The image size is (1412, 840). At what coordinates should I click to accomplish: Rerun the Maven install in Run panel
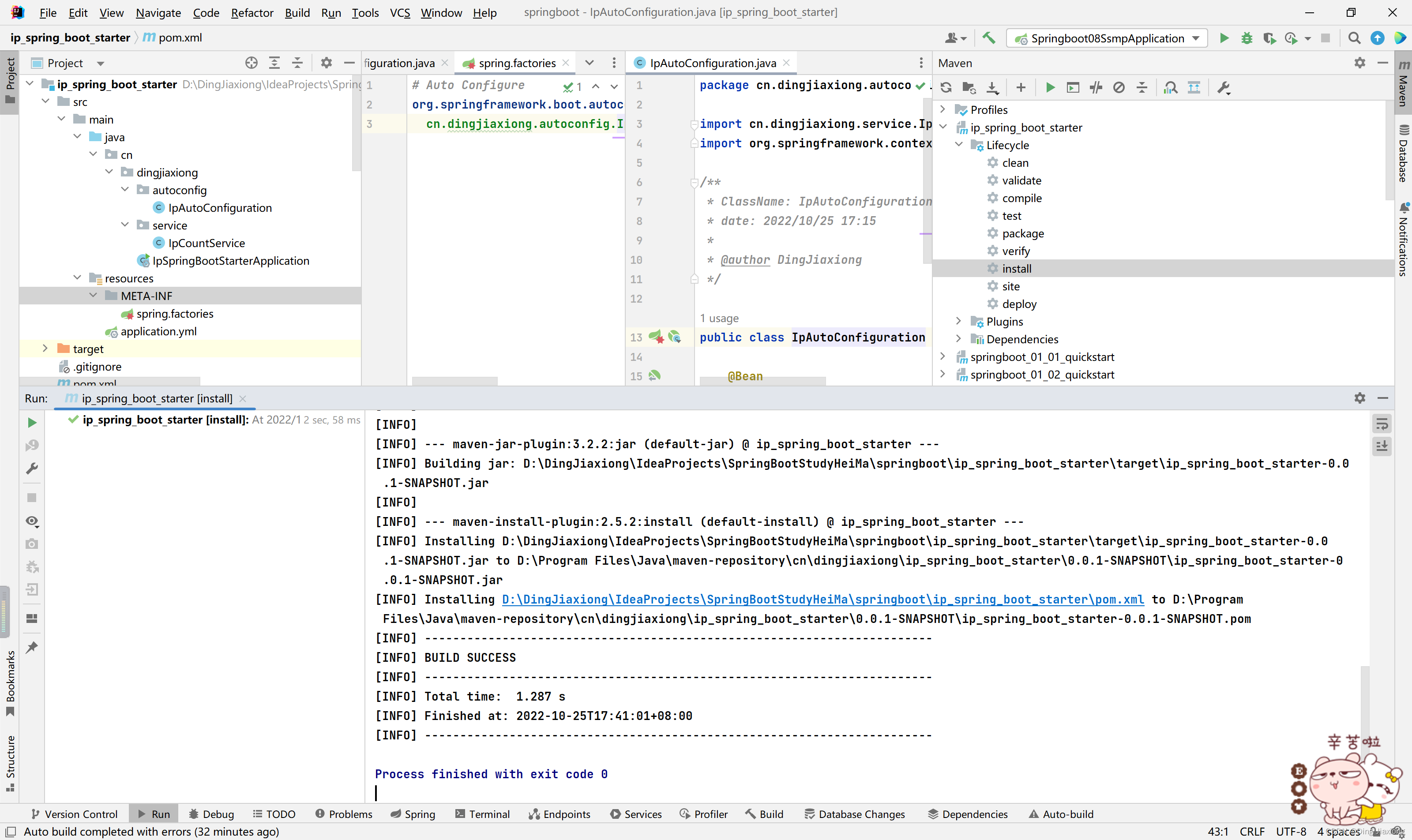point(32,423)
